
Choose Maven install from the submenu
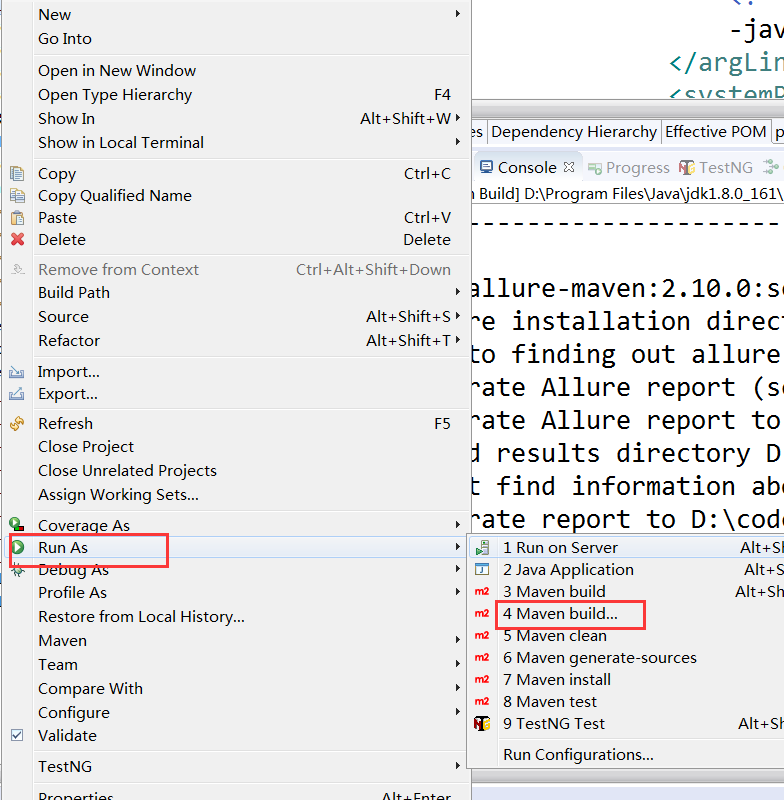pyautogui.click(x=556, y=680)
